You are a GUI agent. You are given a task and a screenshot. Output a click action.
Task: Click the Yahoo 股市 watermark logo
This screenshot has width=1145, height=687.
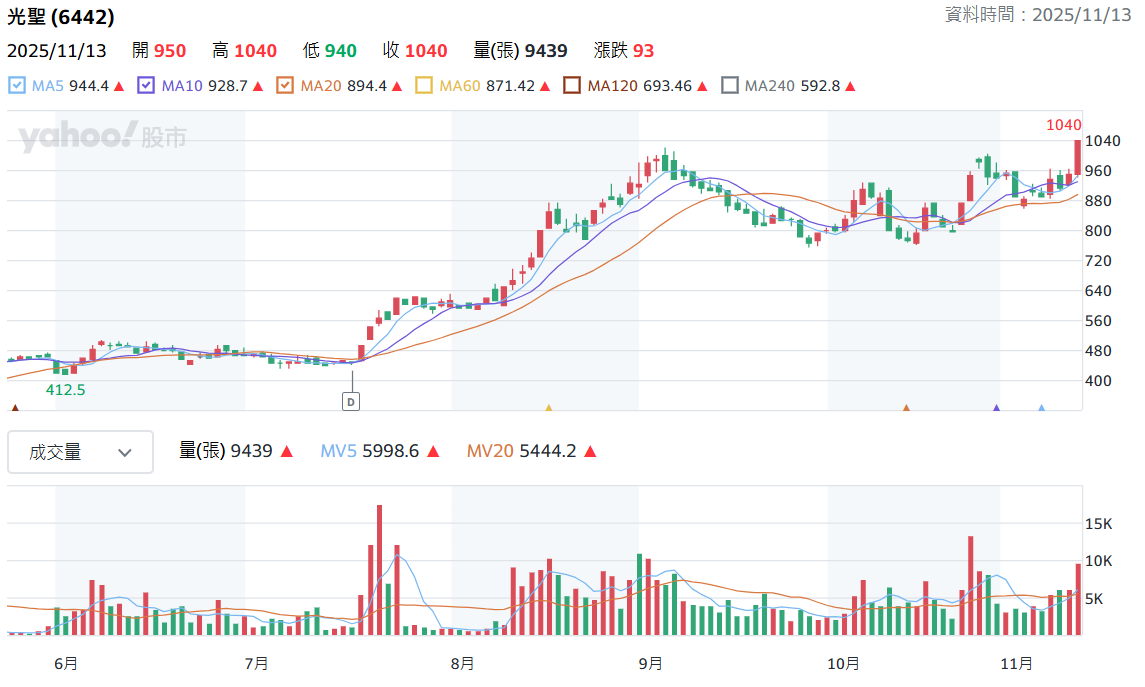[102, 138]
